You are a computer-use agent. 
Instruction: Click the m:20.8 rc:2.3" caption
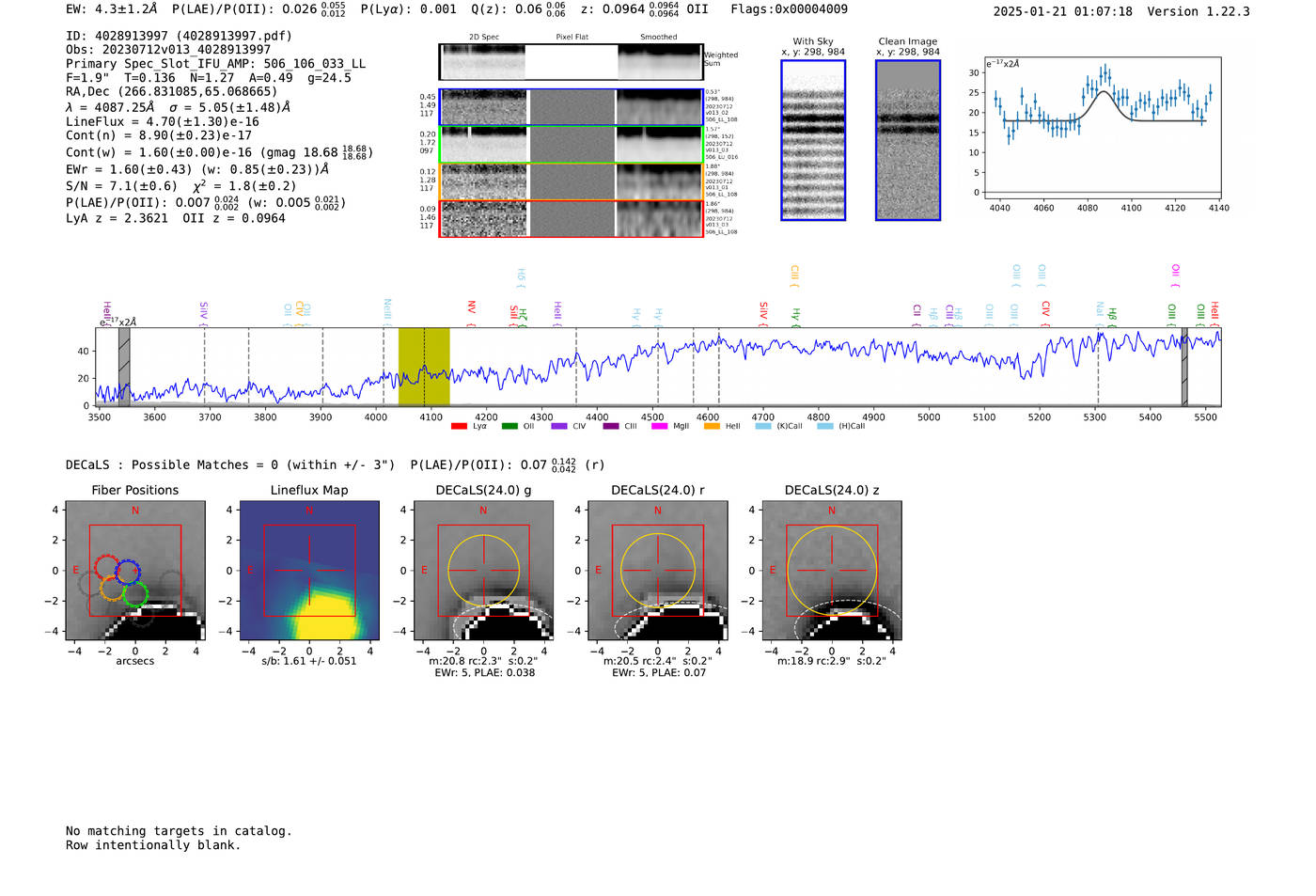pyautogui.click(x=483, y=661)
